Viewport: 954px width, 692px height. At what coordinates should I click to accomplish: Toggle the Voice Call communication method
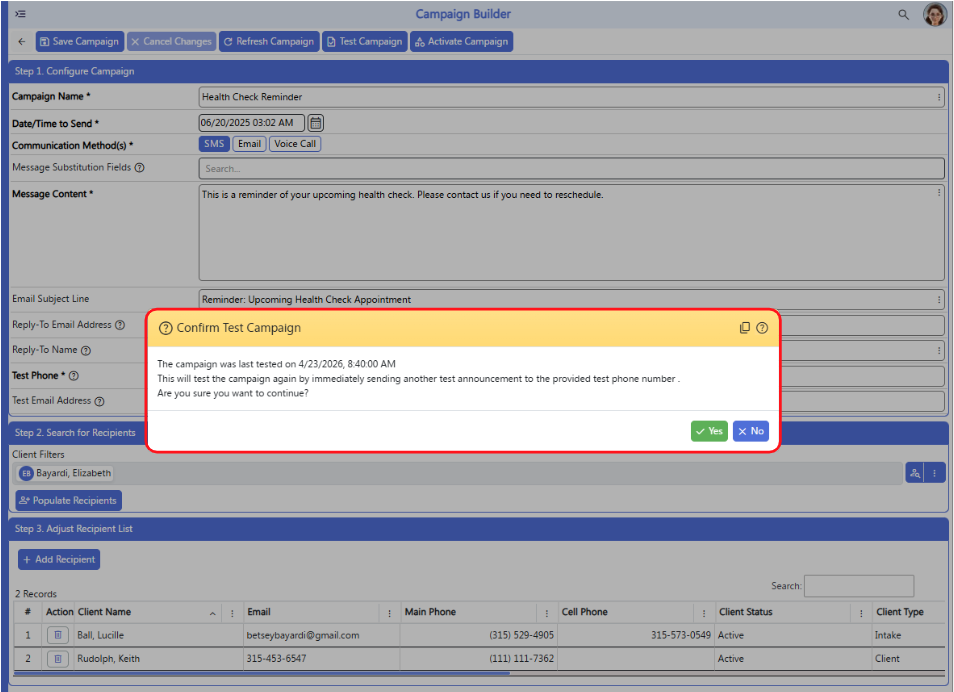point(295,144)
